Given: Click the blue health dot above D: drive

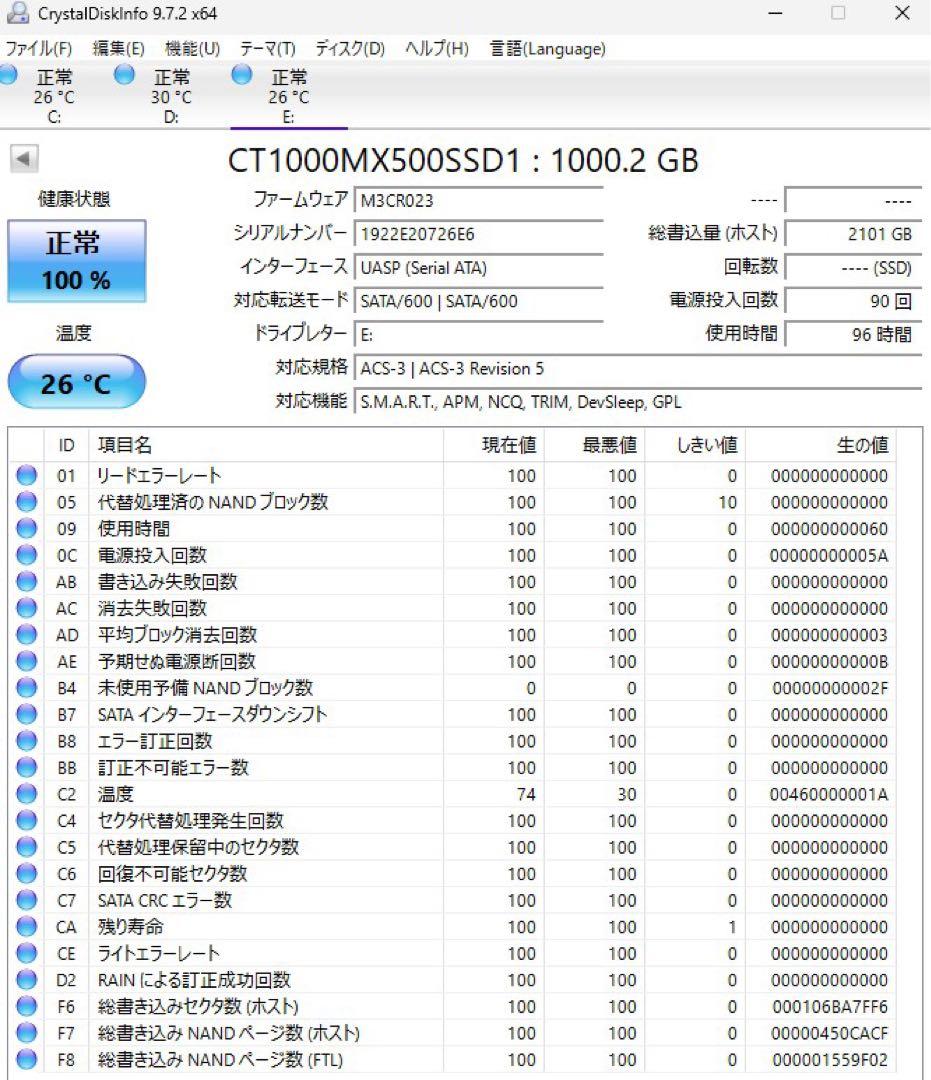Looking at the screenshot, I should coord(124,75).
